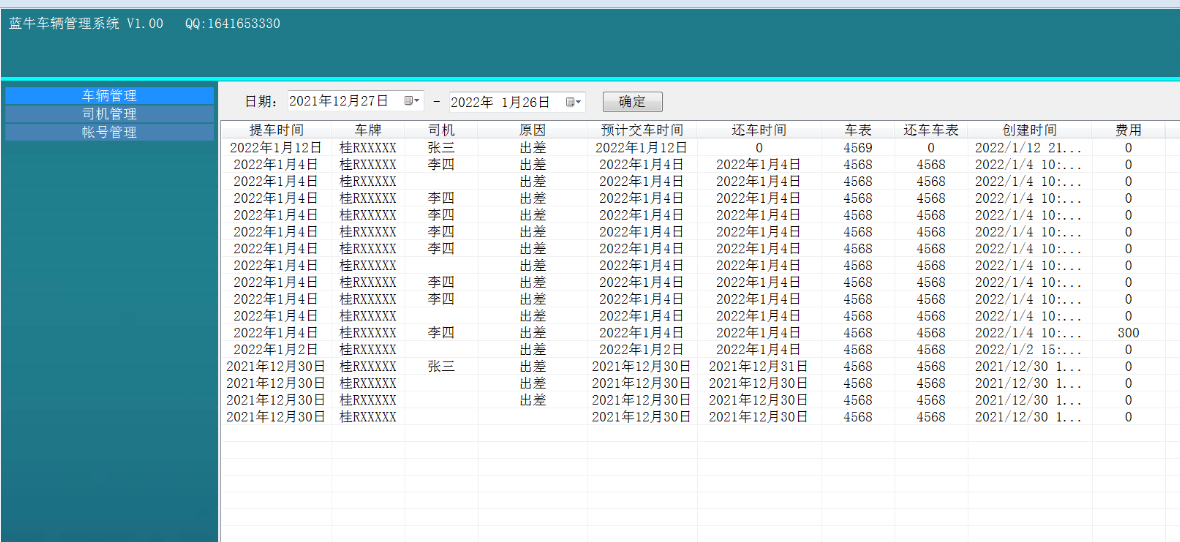Select 张三 in the 2021年12月30日 row
This screenshot has height=542, width=1180.
[441, 367]
